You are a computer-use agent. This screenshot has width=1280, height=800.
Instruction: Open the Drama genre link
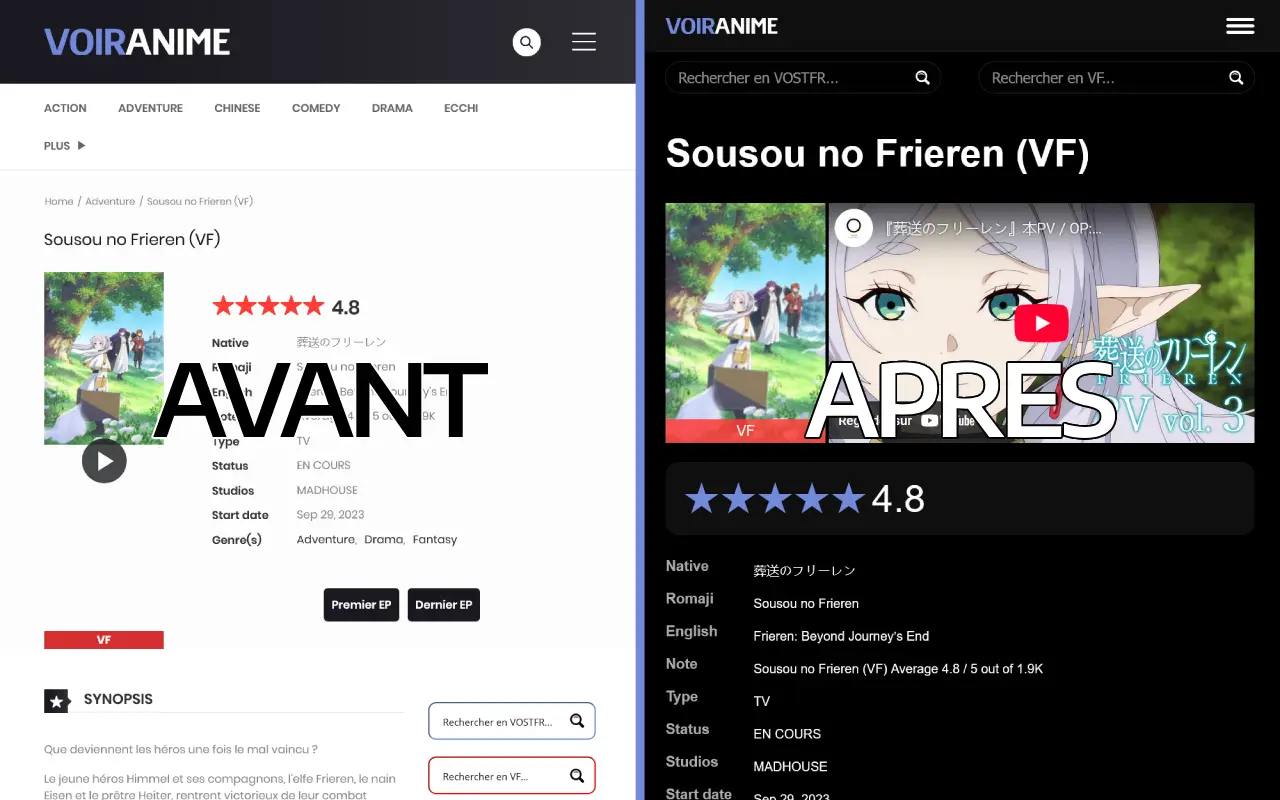click(x=384, y=540)
